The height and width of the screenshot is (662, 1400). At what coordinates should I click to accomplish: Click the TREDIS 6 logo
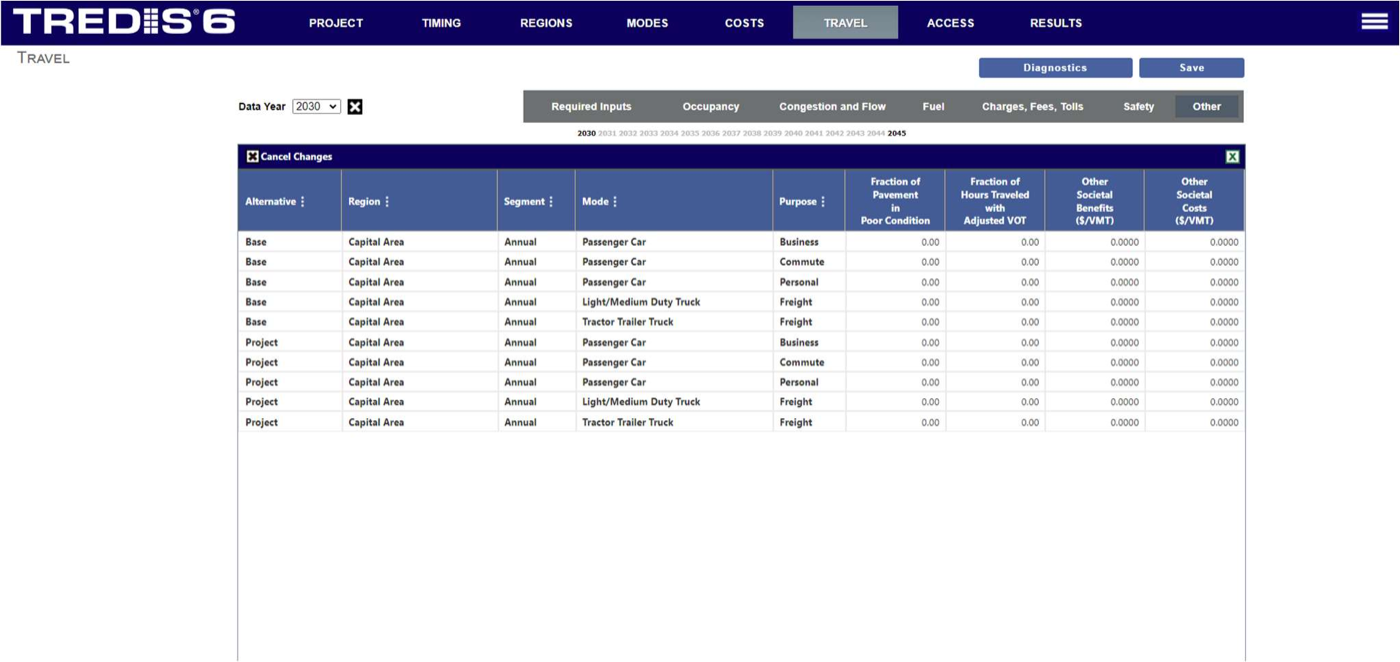124,22
